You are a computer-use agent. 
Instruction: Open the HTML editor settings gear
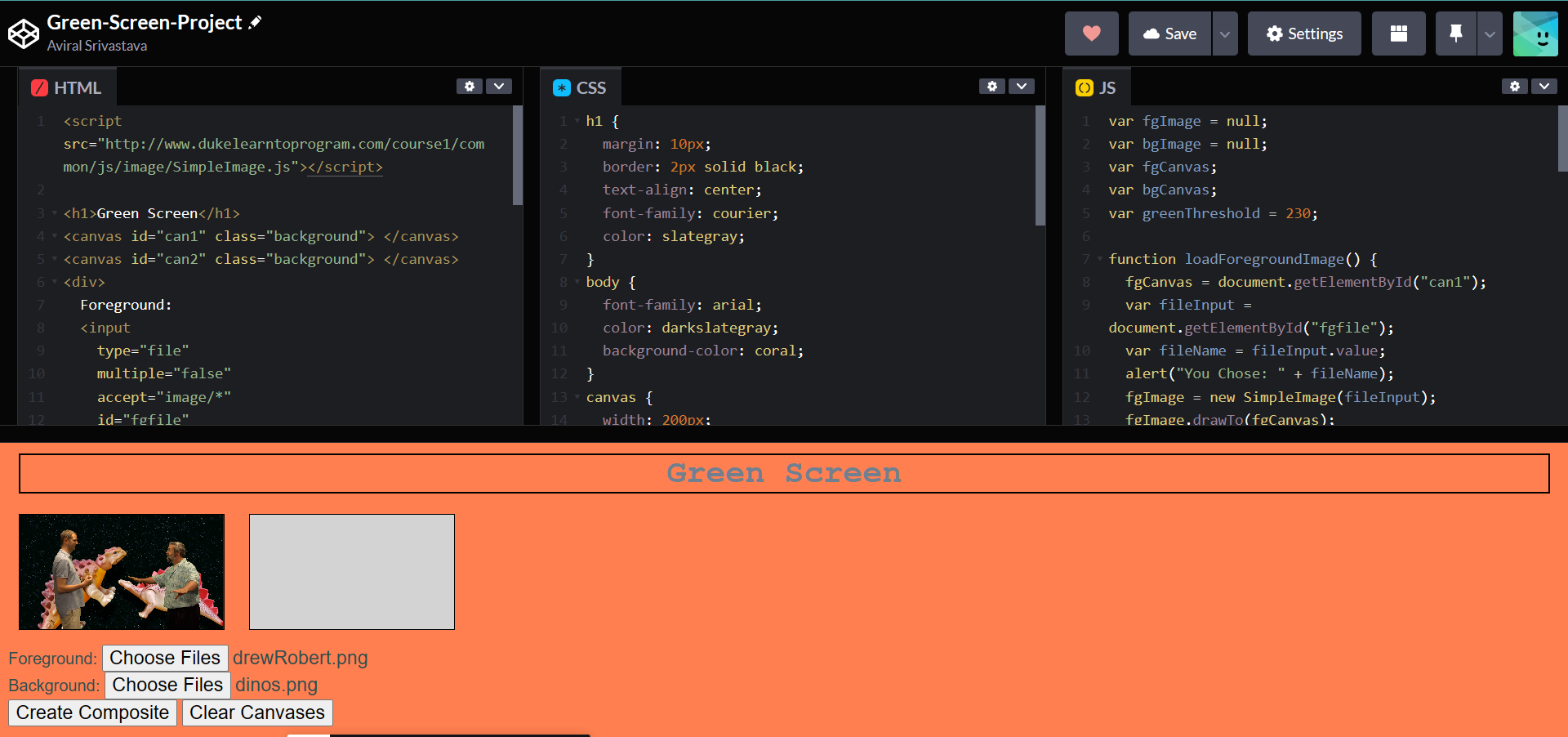(x=470, y=86)
